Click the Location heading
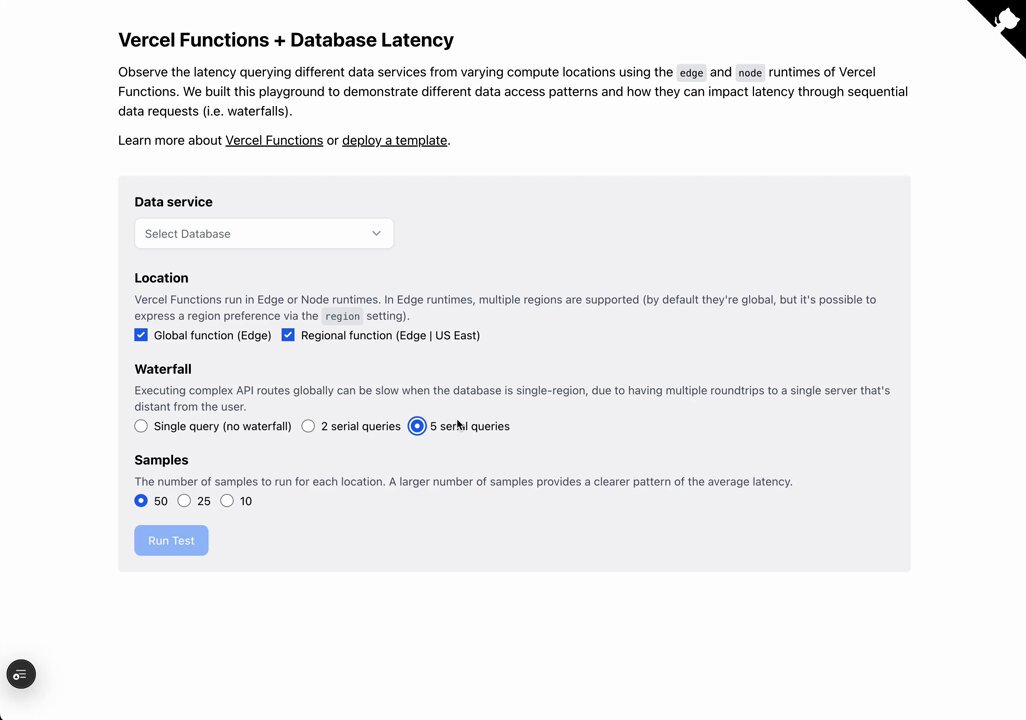This screenshot has height=720, width=1026. (x=162, y=278)
